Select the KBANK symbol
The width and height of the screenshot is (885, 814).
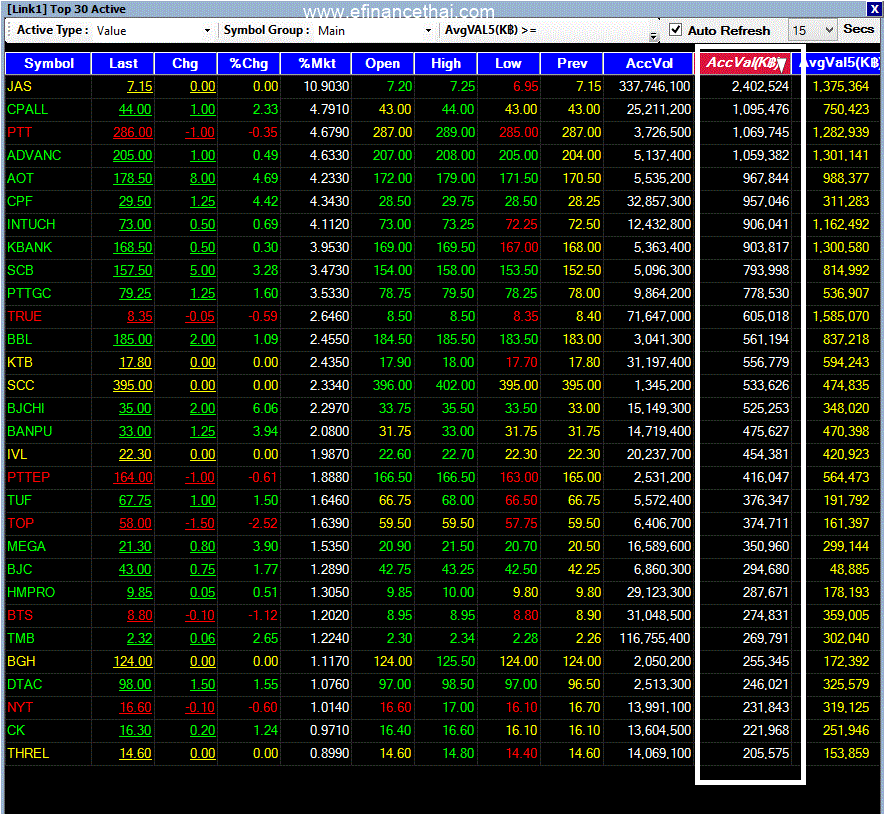pos(29,247)
